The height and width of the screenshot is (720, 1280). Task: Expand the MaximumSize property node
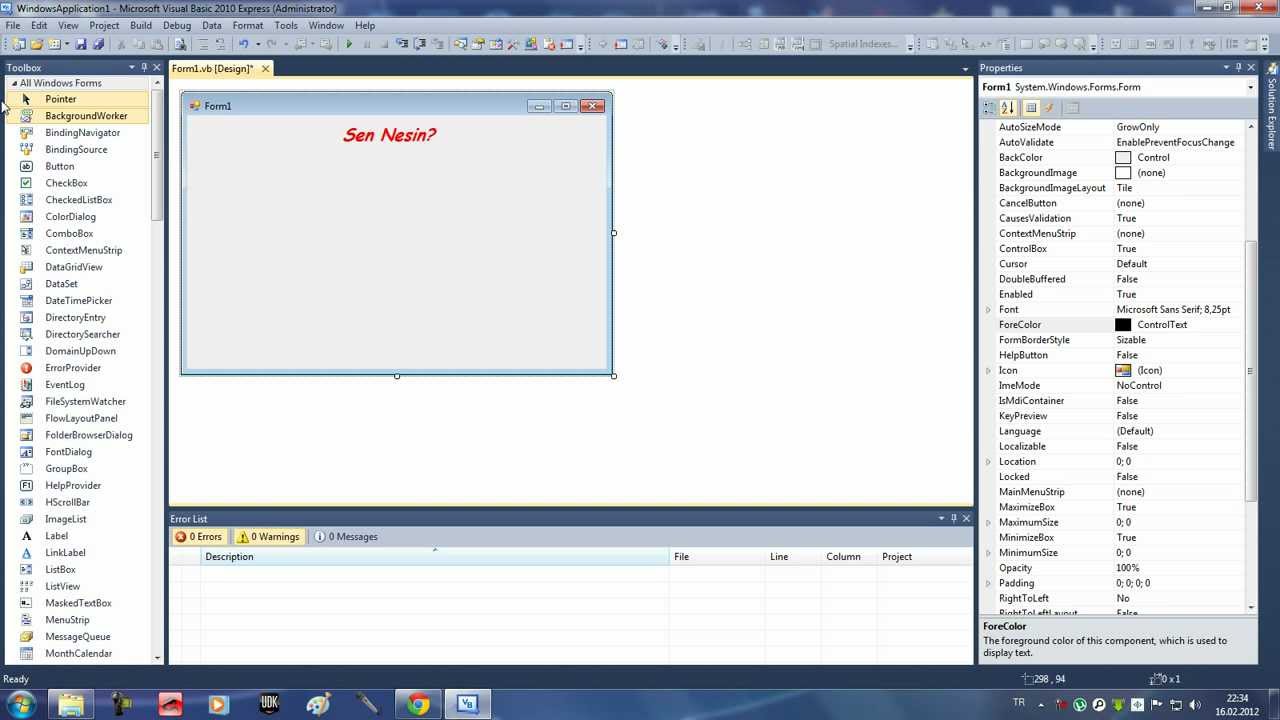(x=989, y=523)
